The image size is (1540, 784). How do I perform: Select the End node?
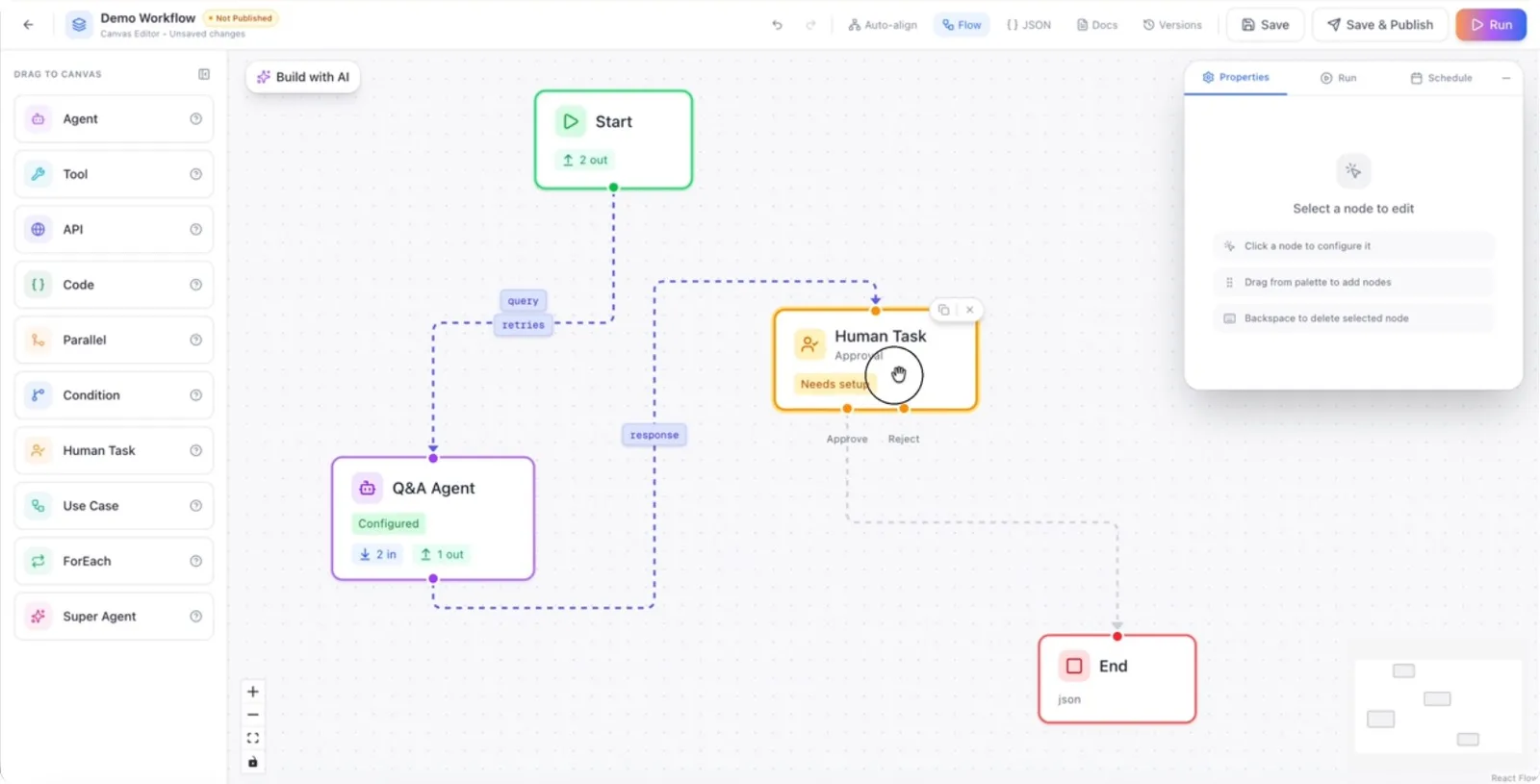[1116, 679]
